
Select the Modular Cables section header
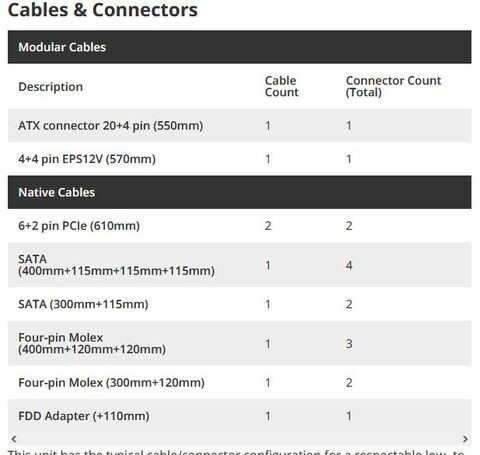click(239, 47)
